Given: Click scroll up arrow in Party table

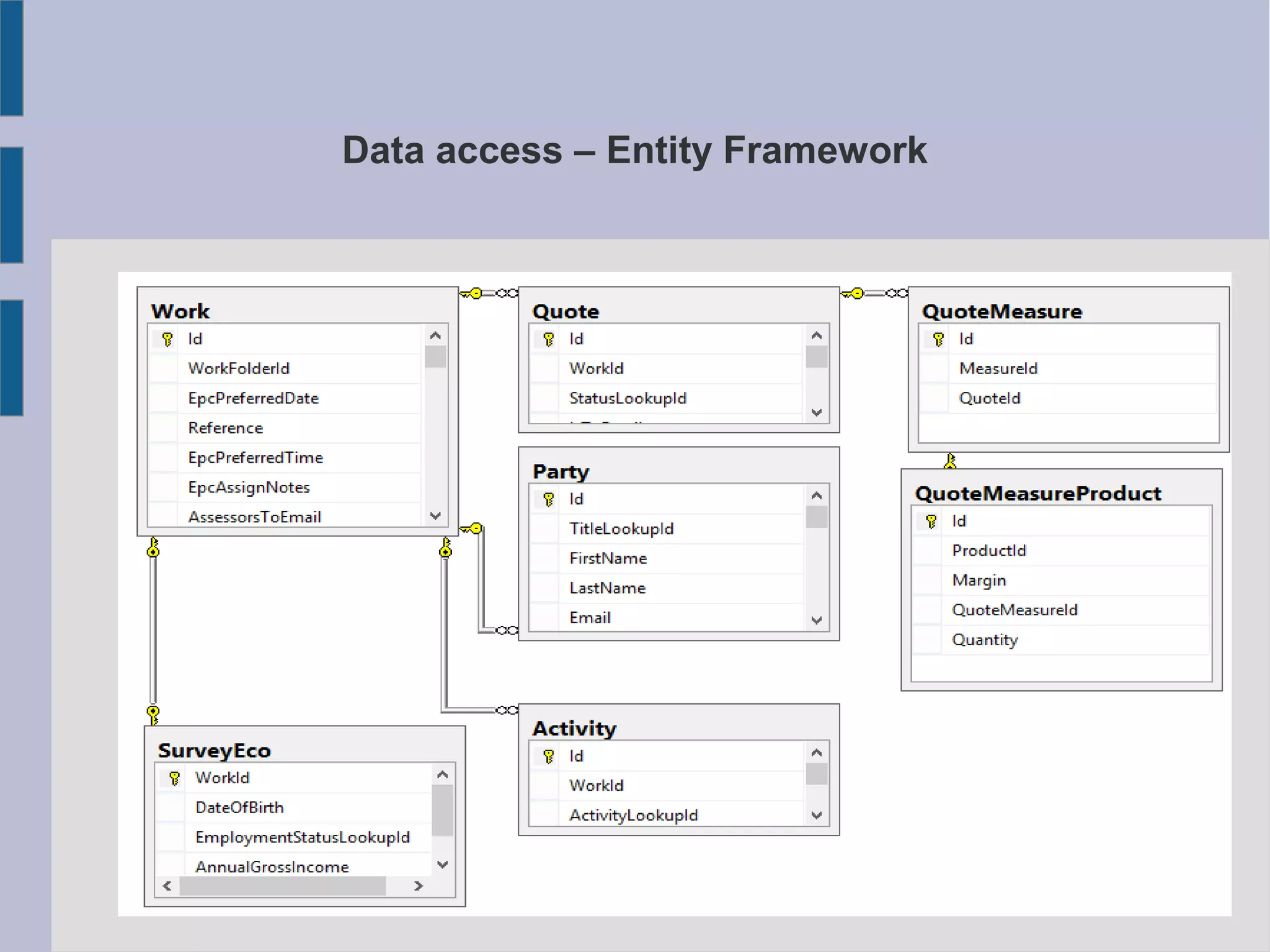Looking at the screenshot, I should click(817, 496).
